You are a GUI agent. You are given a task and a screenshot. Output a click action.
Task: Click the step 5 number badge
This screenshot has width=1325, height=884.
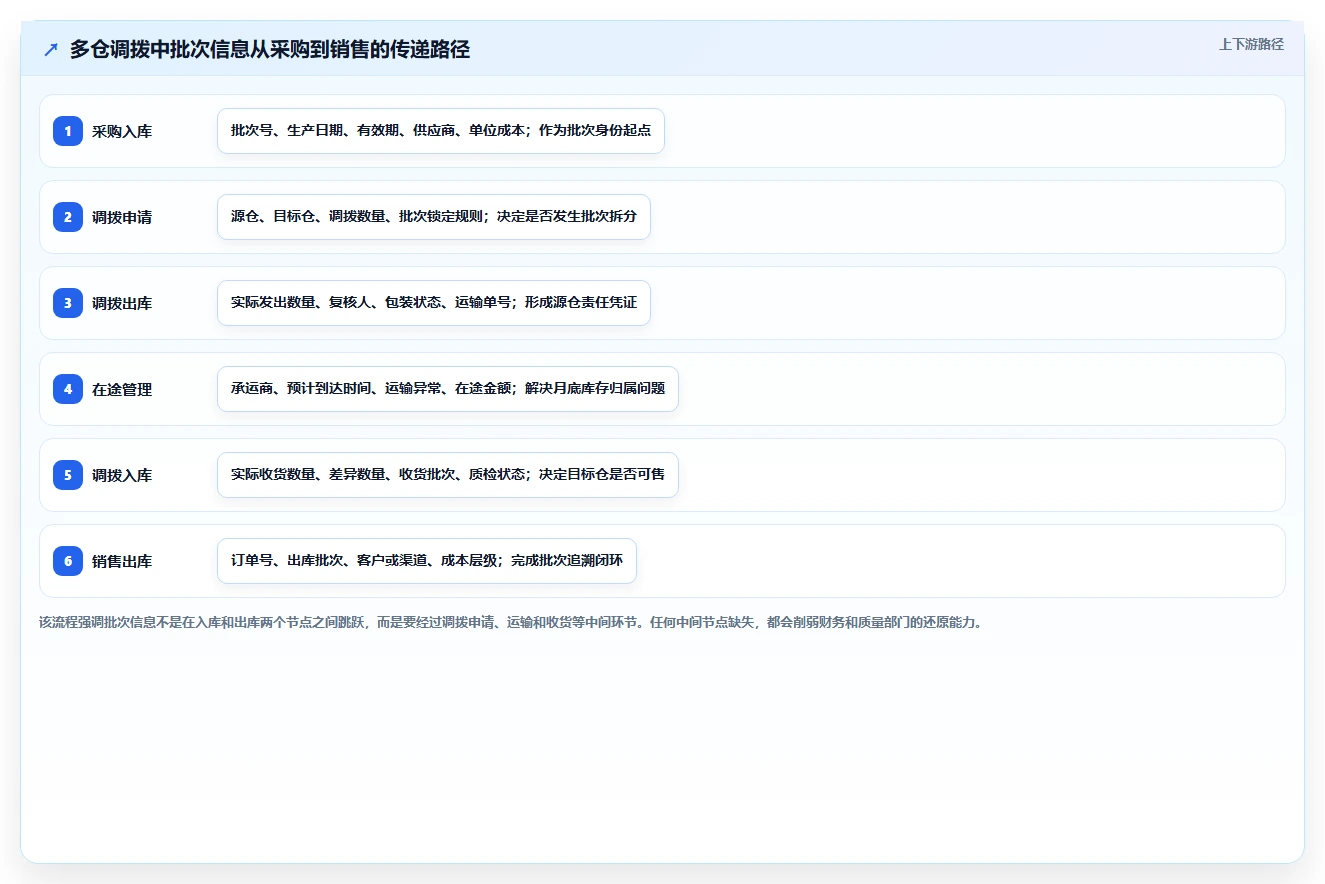(68, 475)
